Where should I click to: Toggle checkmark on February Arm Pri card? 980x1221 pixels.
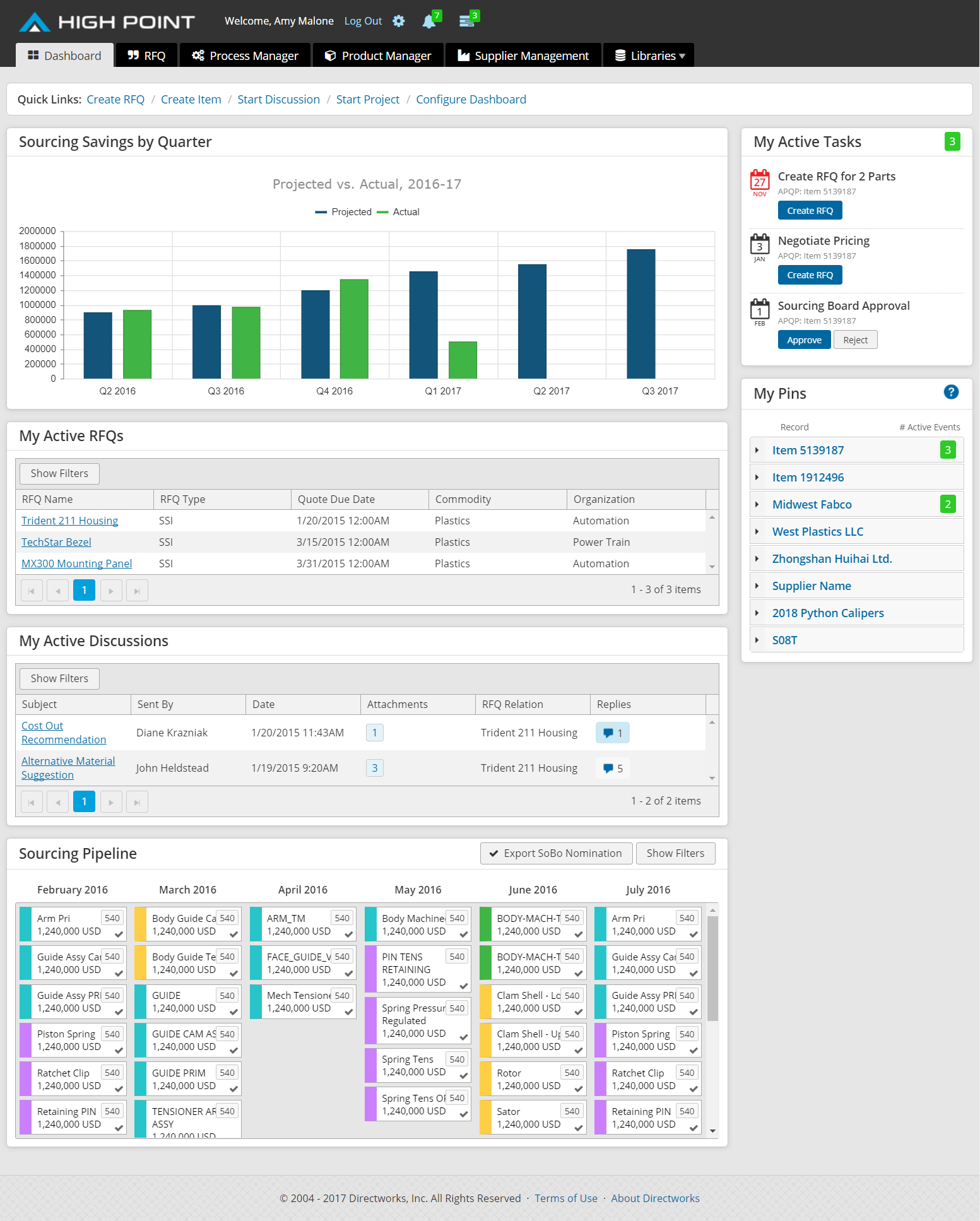119,935
